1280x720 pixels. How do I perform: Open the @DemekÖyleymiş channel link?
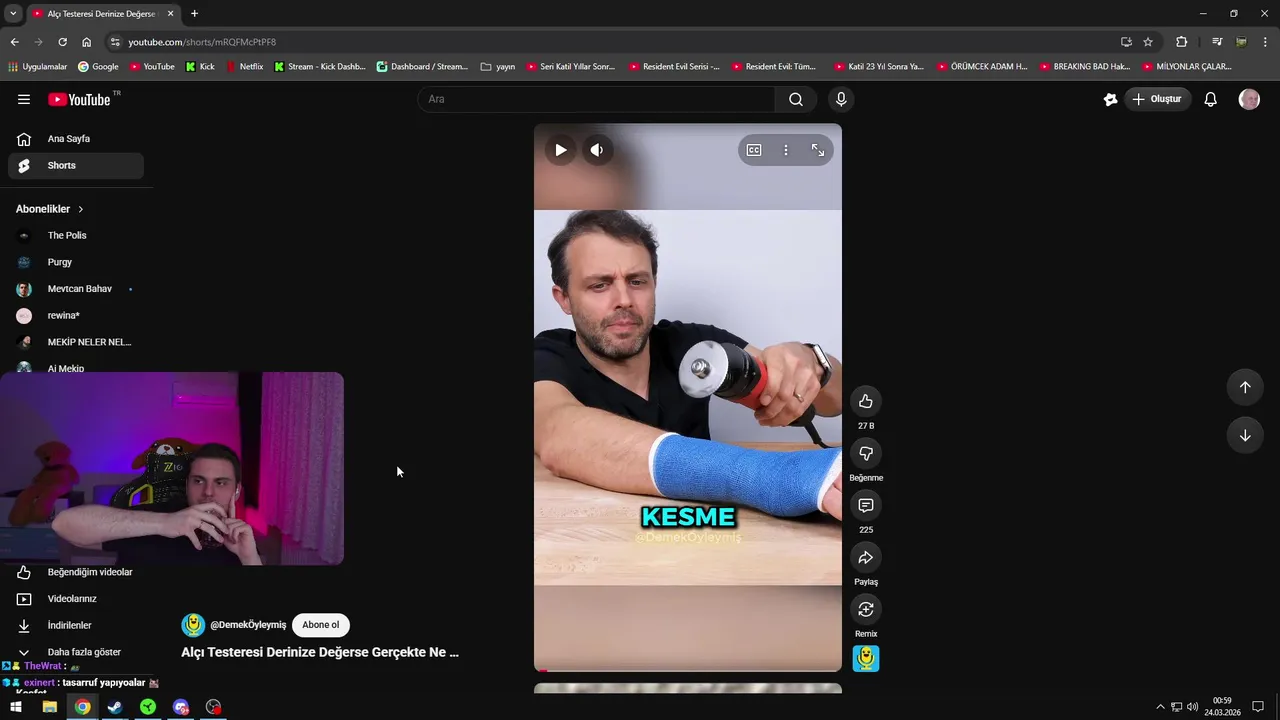[x=248, y=625]
